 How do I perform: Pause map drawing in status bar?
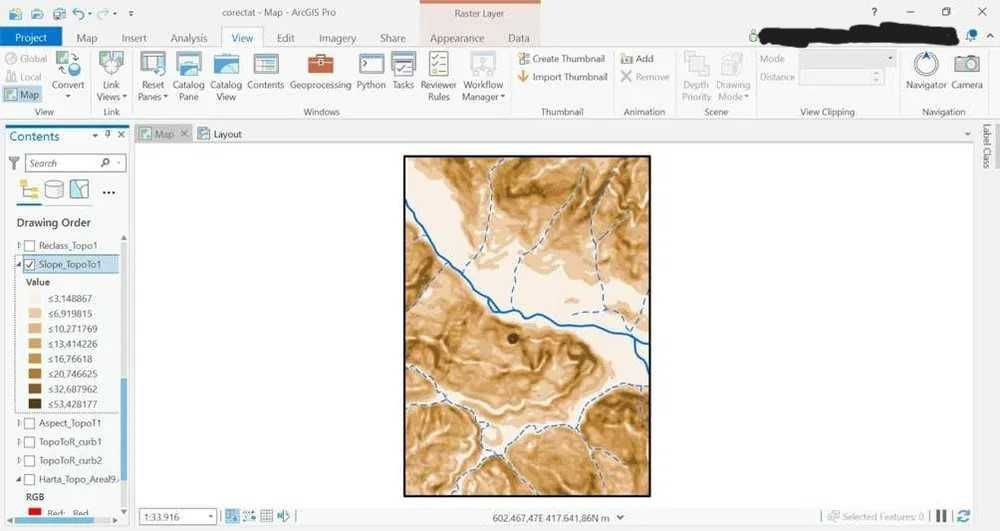coord(941,516)
